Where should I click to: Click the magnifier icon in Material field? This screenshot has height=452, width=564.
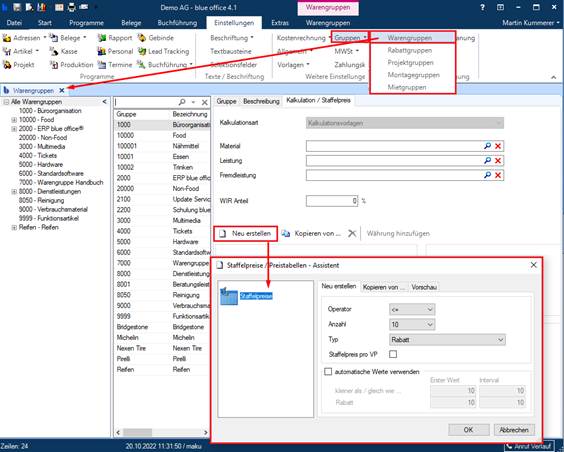(x=487, y=146)
